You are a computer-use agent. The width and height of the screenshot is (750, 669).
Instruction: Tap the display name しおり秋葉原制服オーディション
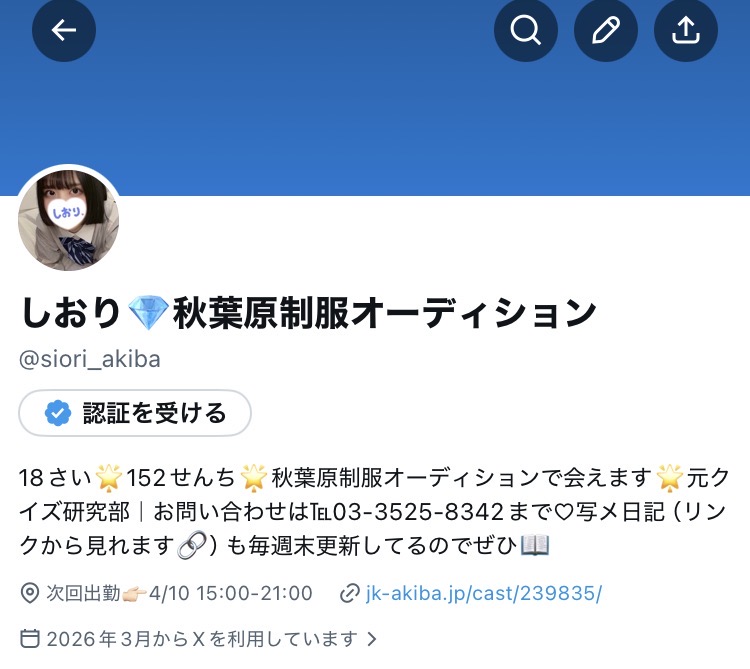click(309, 313)
